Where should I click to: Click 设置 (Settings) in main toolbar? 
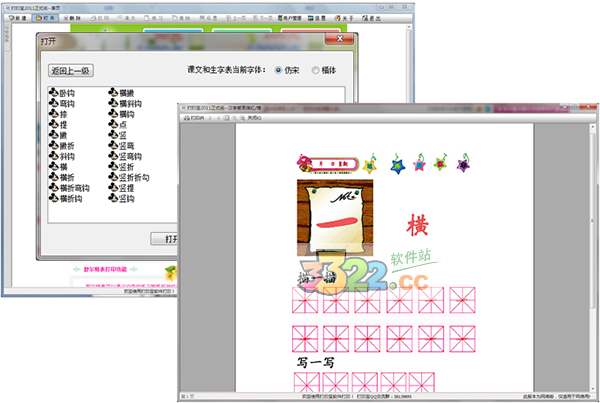pyautogui.click(x=208, y=18)
